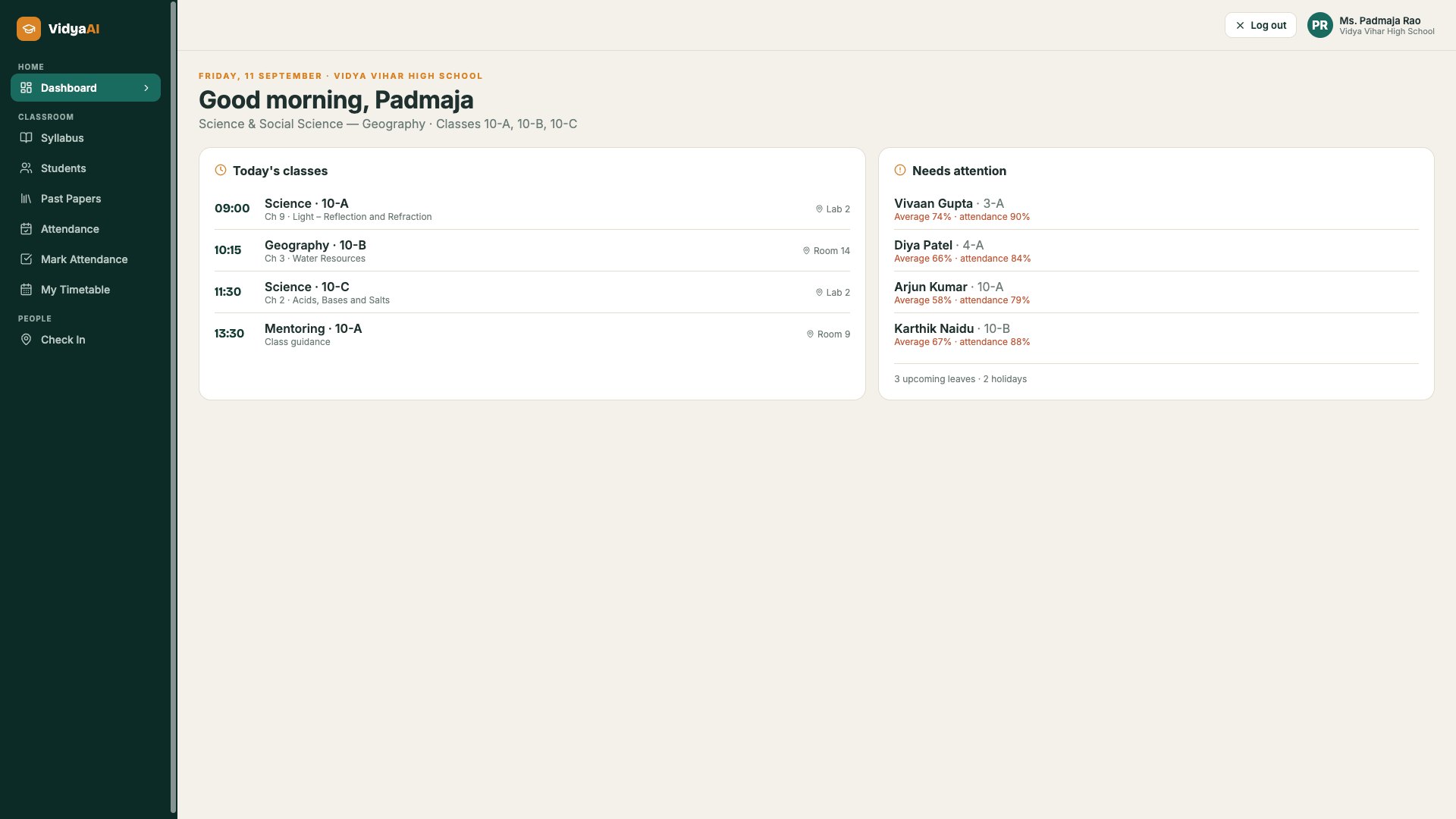This screenshot has width=1456, height=819.
Task: Click the Students people icon
Action: tap(26, 168)
